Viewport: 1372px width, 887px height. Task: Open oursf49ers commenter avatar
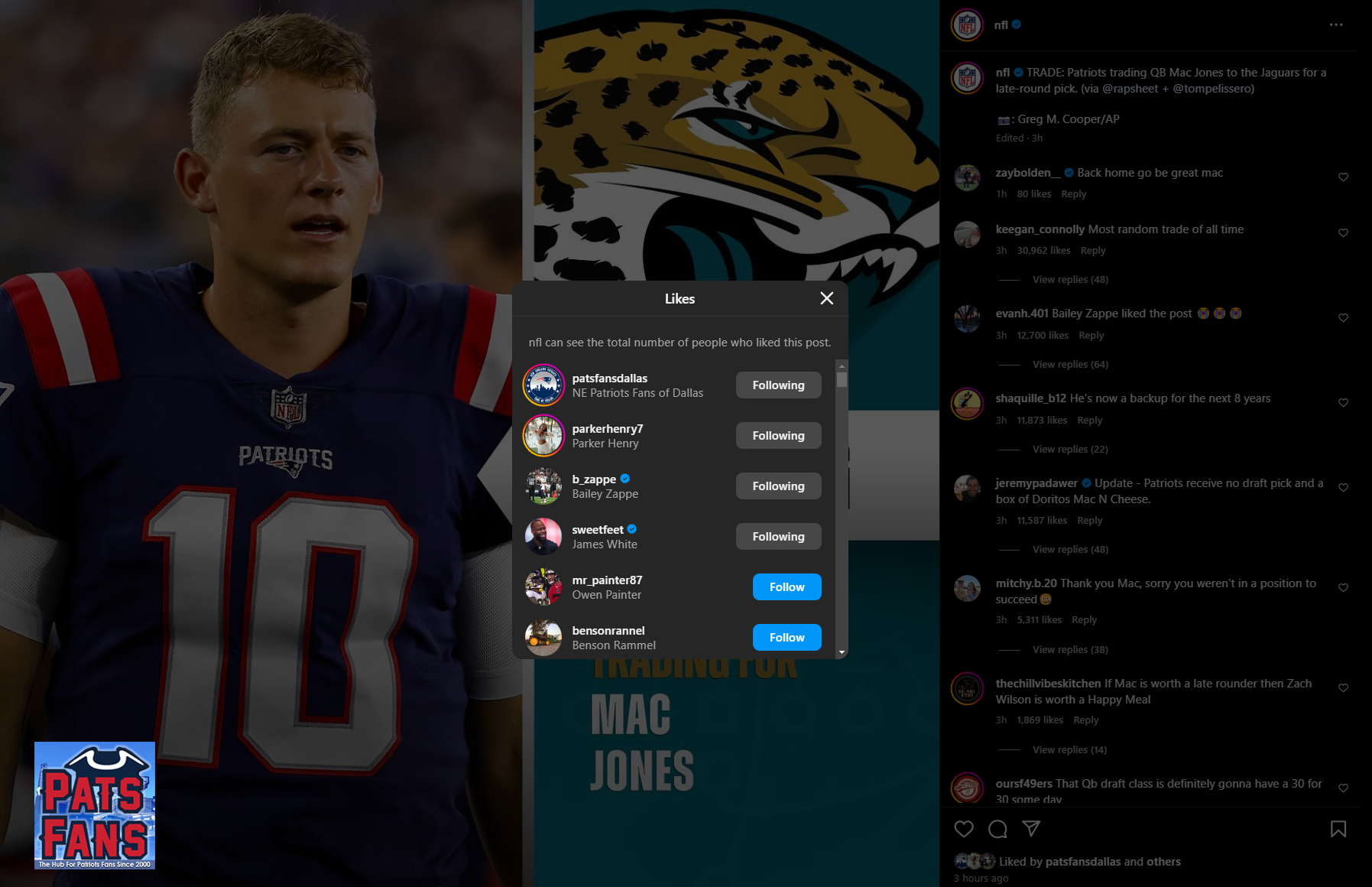coord(967,788)
